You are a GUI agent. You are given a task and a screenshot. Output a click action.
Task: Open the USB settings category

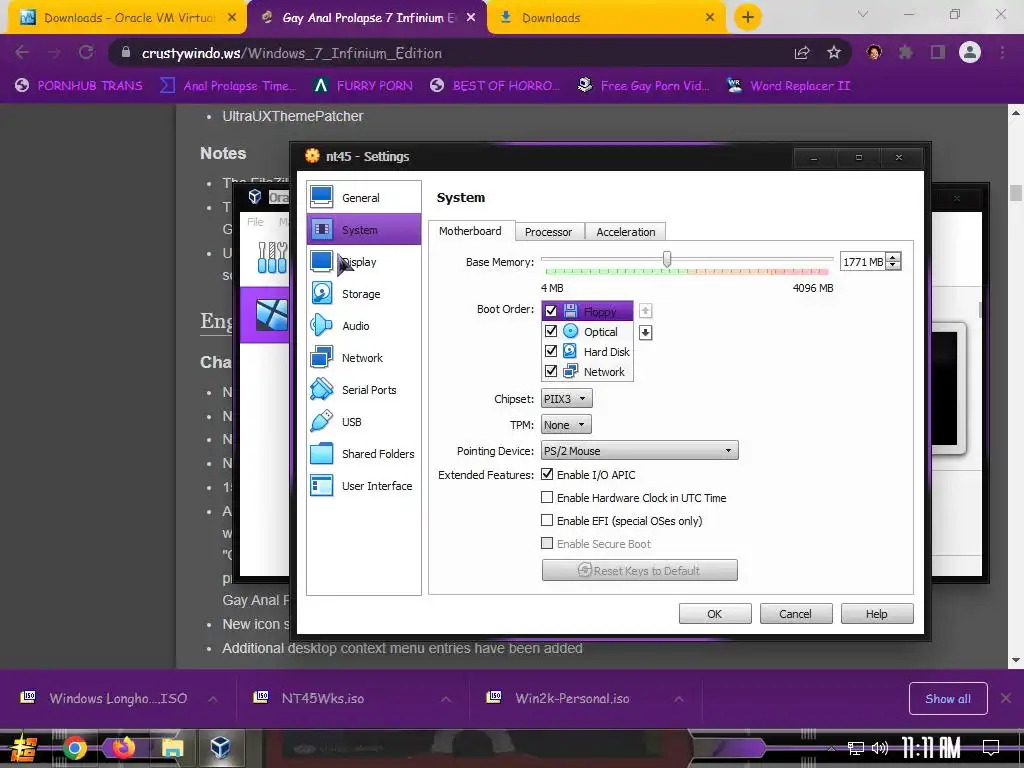click(x=364, y=421)
